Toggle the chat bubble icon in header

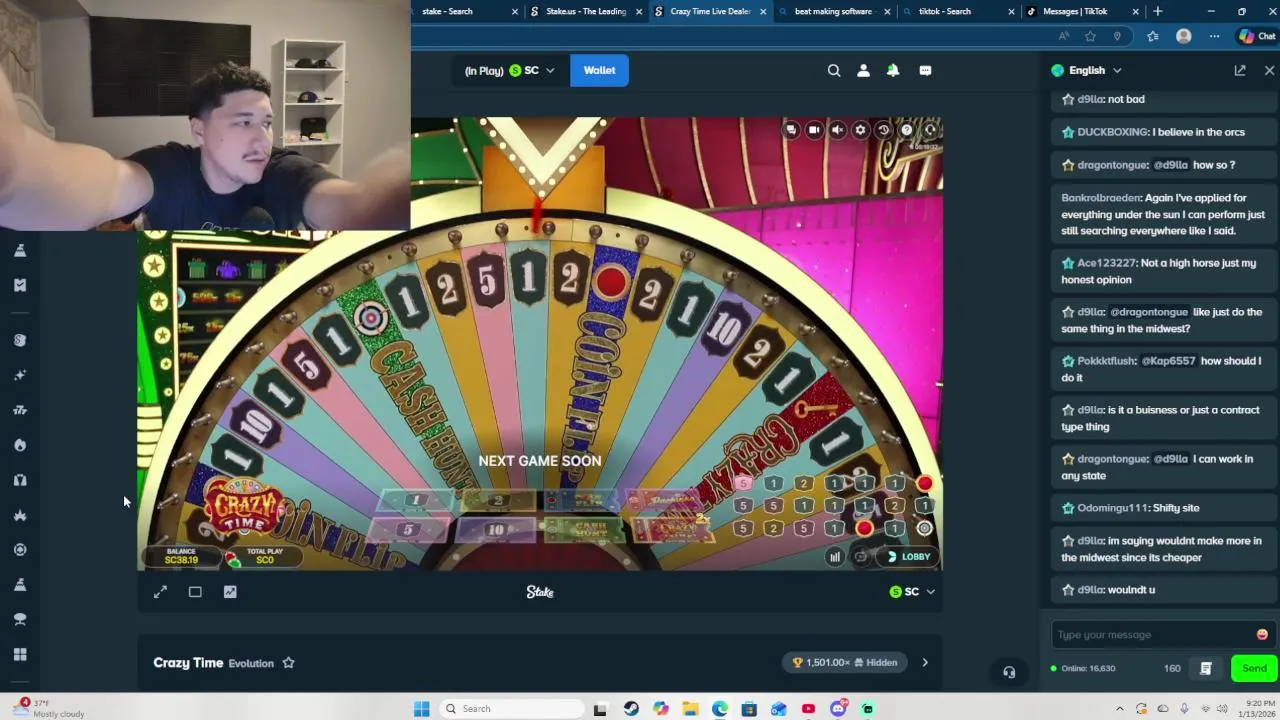(925, 70)
